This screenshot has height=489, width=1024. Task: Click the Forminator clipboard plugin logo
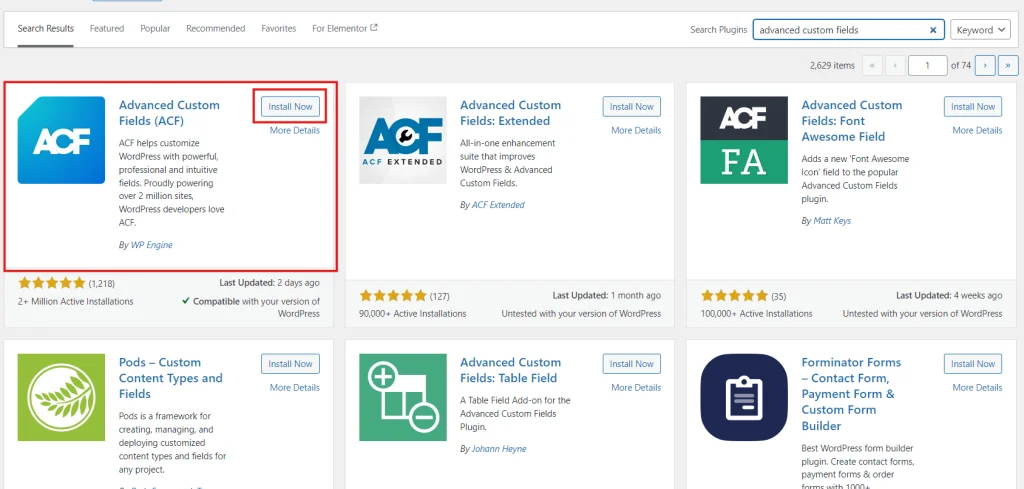[744, 398]
